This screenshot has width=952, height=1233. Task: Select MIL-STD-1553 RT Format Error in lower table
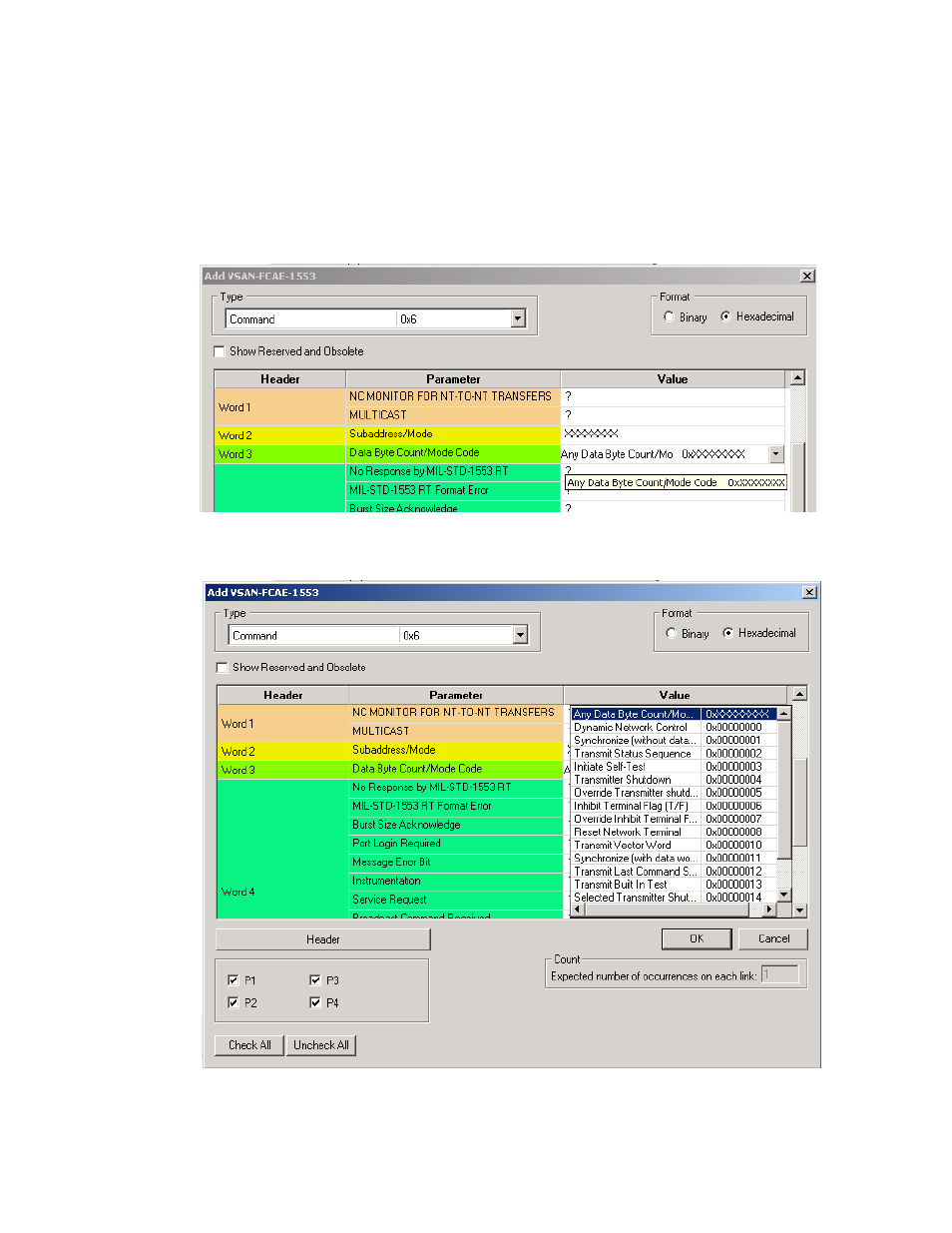[x=456, y=807]
